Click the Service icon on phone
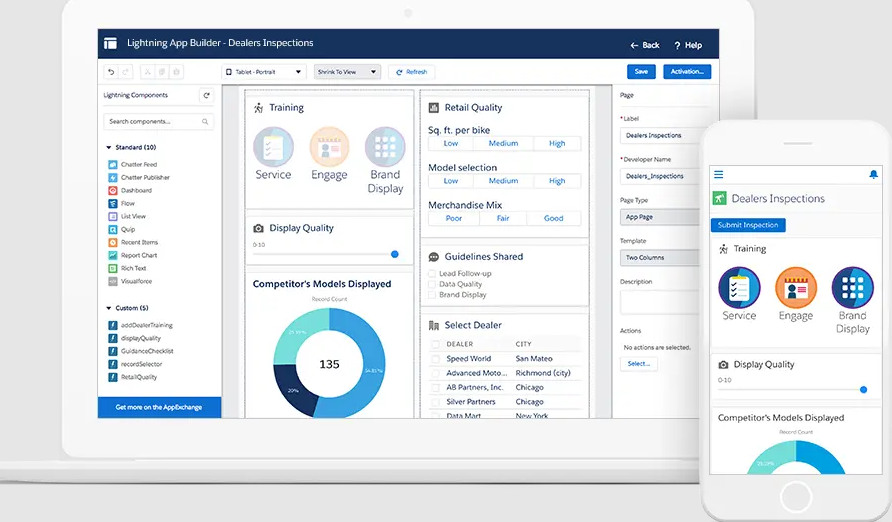 pyautogui.click(x=739, y=288)
